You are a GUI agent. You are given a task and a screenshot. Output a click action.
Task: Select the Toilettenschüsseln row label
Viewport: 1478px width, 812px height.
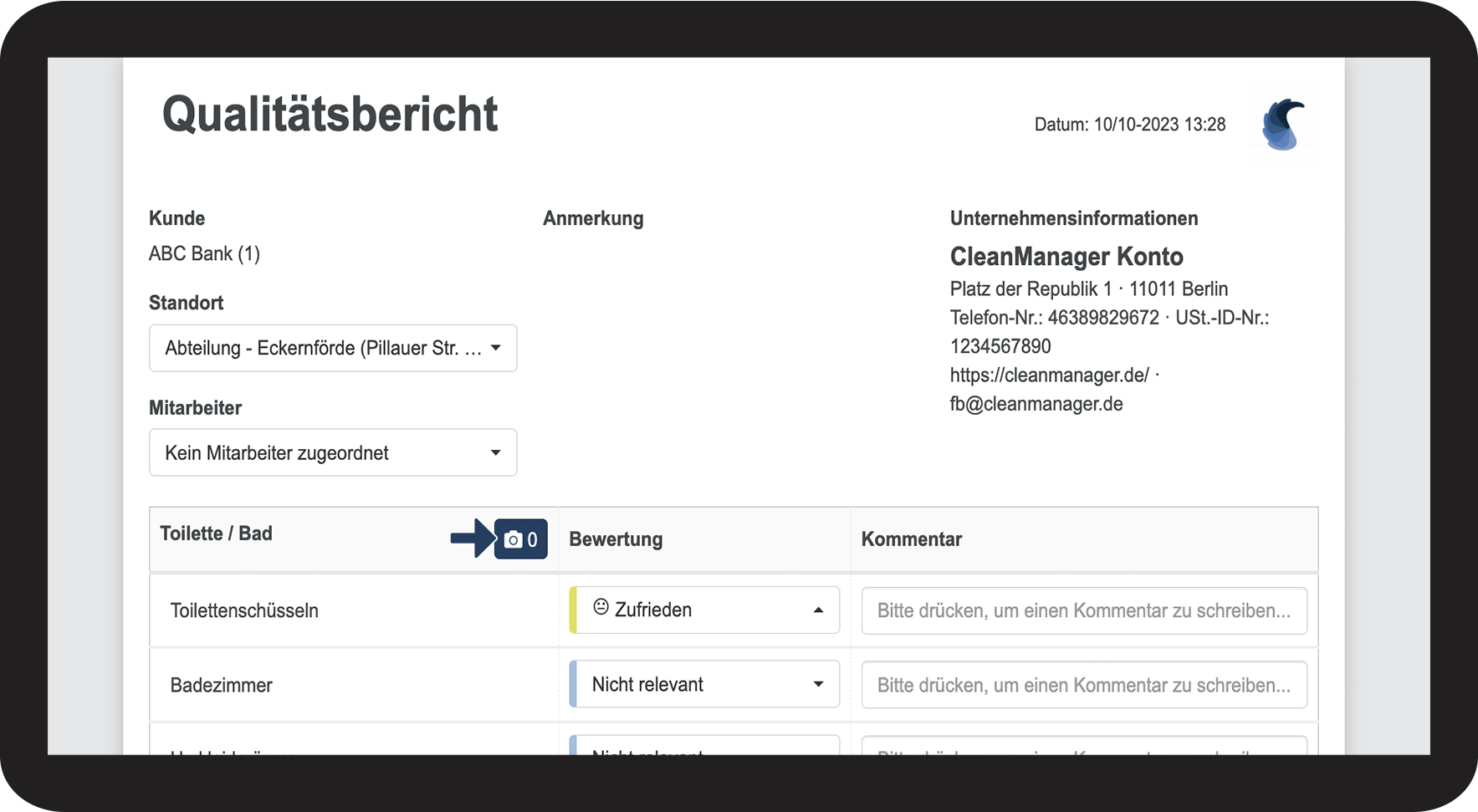(244, 610)
